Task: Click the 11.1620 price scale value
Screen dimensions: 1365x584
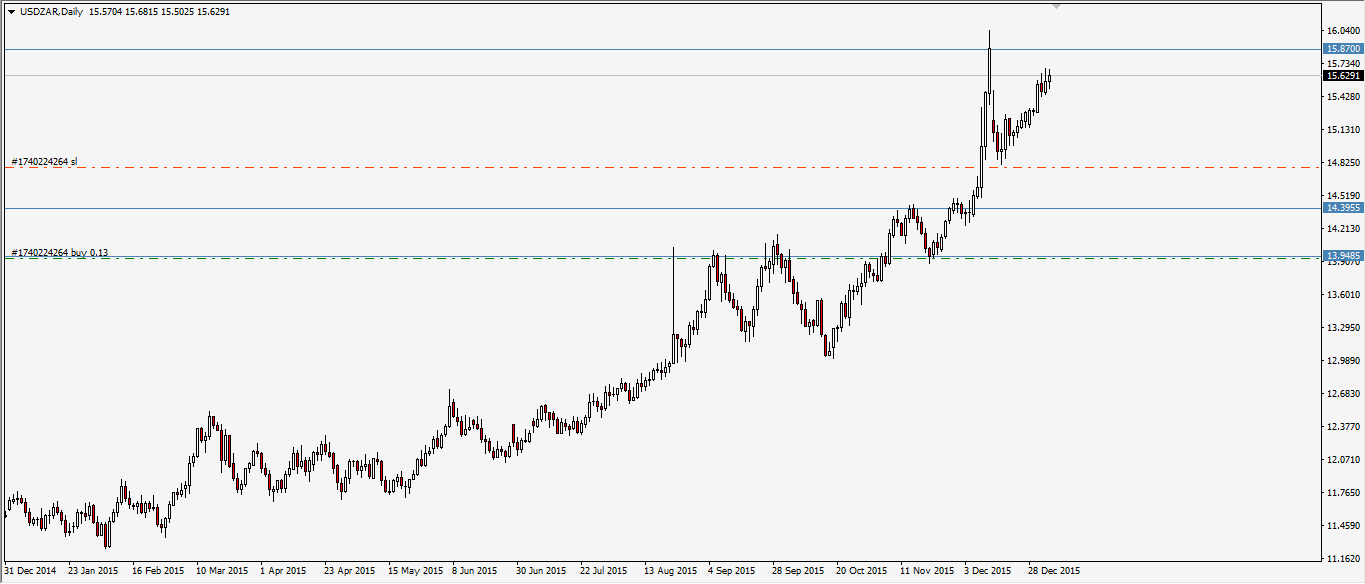Action: point(1343,559)
